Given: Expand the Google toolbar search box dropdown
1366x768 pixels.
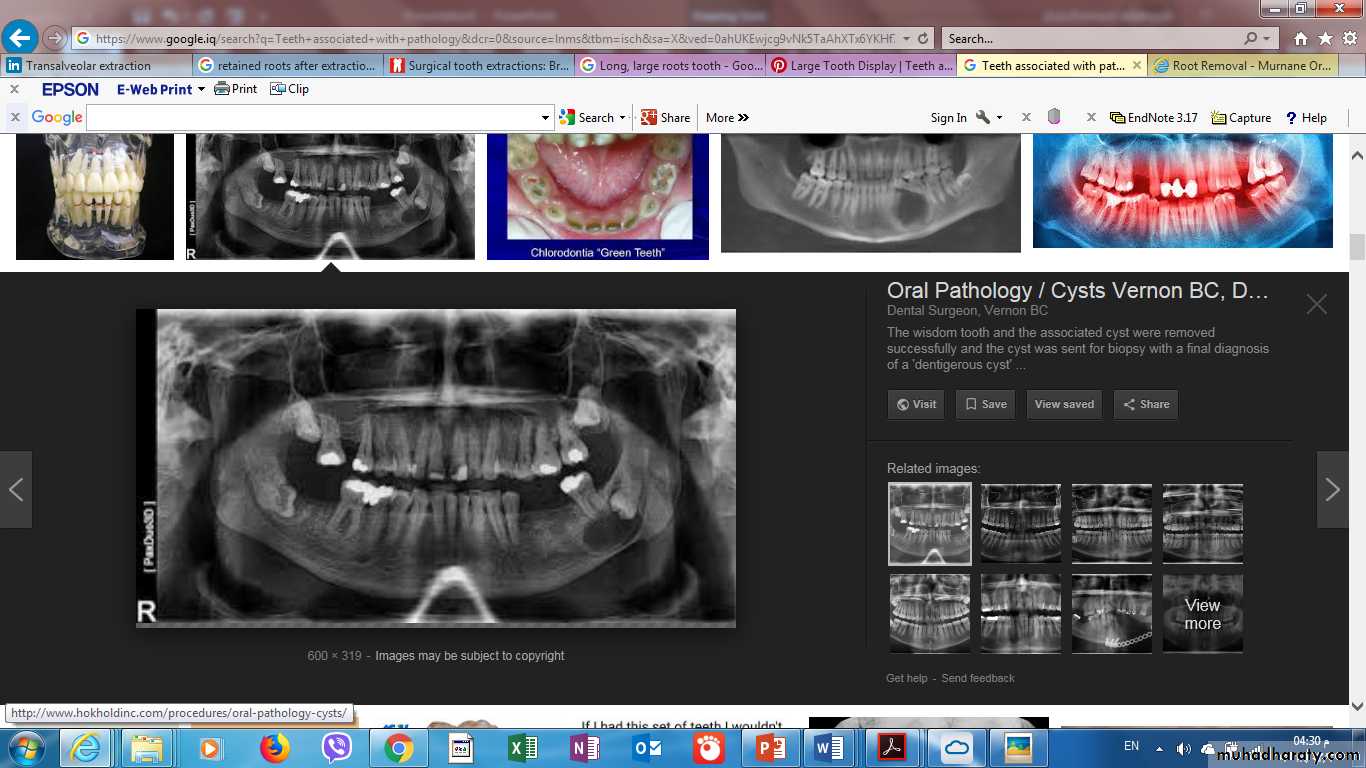Looking at the screenshot, I should 545,118.
